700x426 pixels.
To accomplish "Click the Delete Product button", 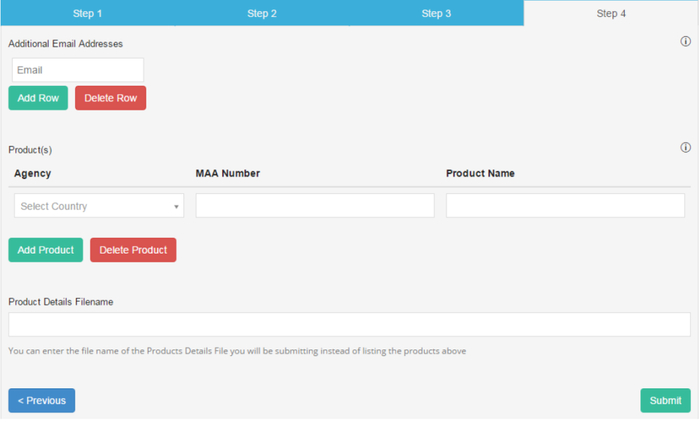I will pyautogui.click(x=133, y=250).
